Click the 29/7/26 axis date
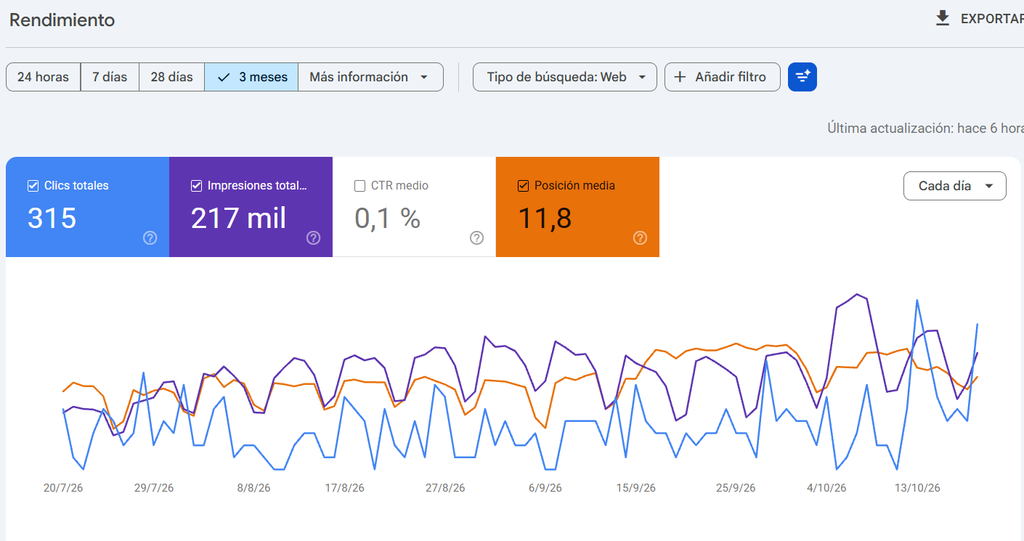 [x=154, y=488]
